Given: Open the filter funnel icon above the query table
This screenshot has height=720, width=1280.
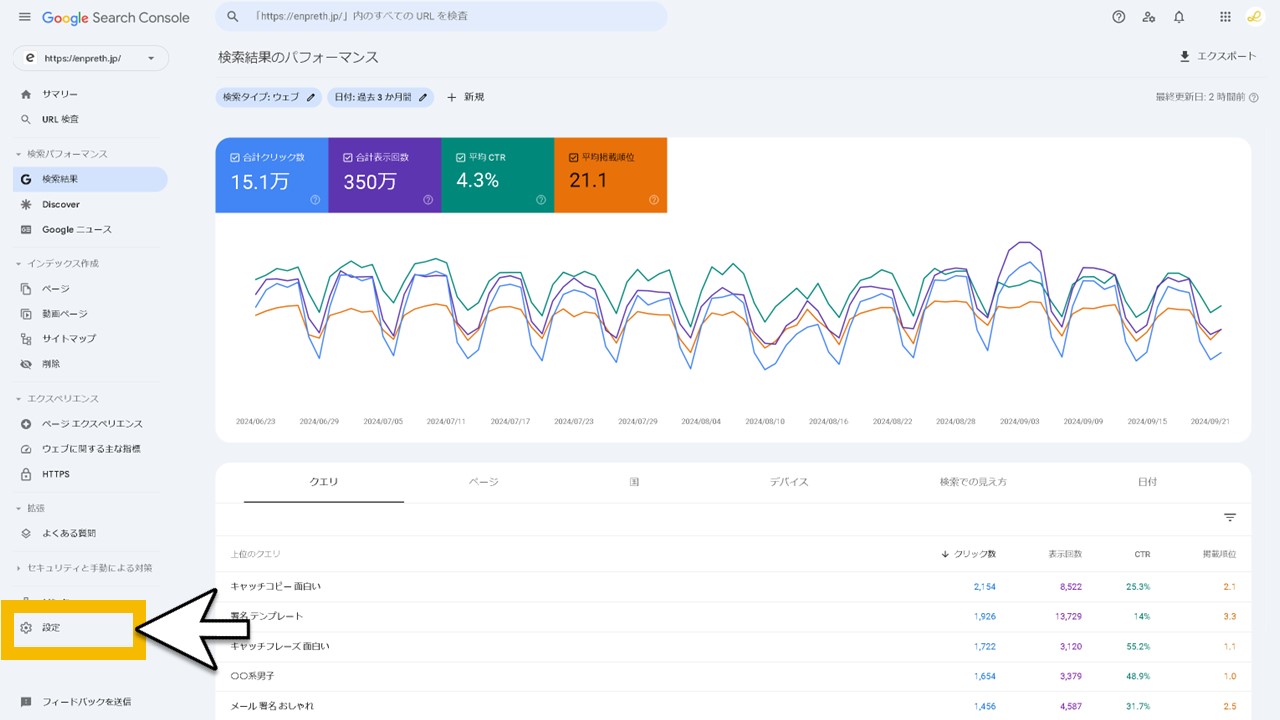Looking at the screenshot, I should point(1229,518).
